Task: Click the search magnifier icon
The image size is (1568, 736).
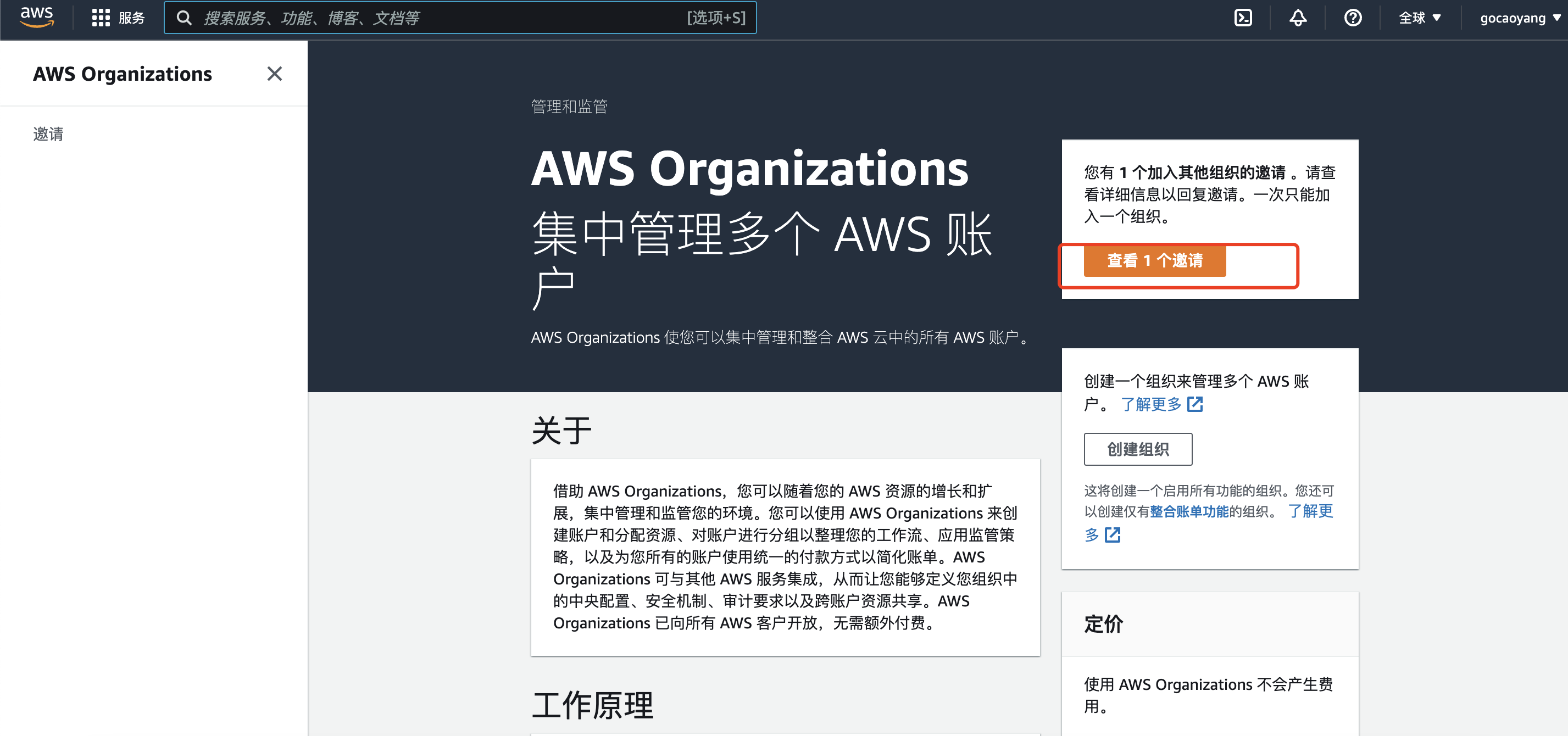Action: tap(184, 18)
